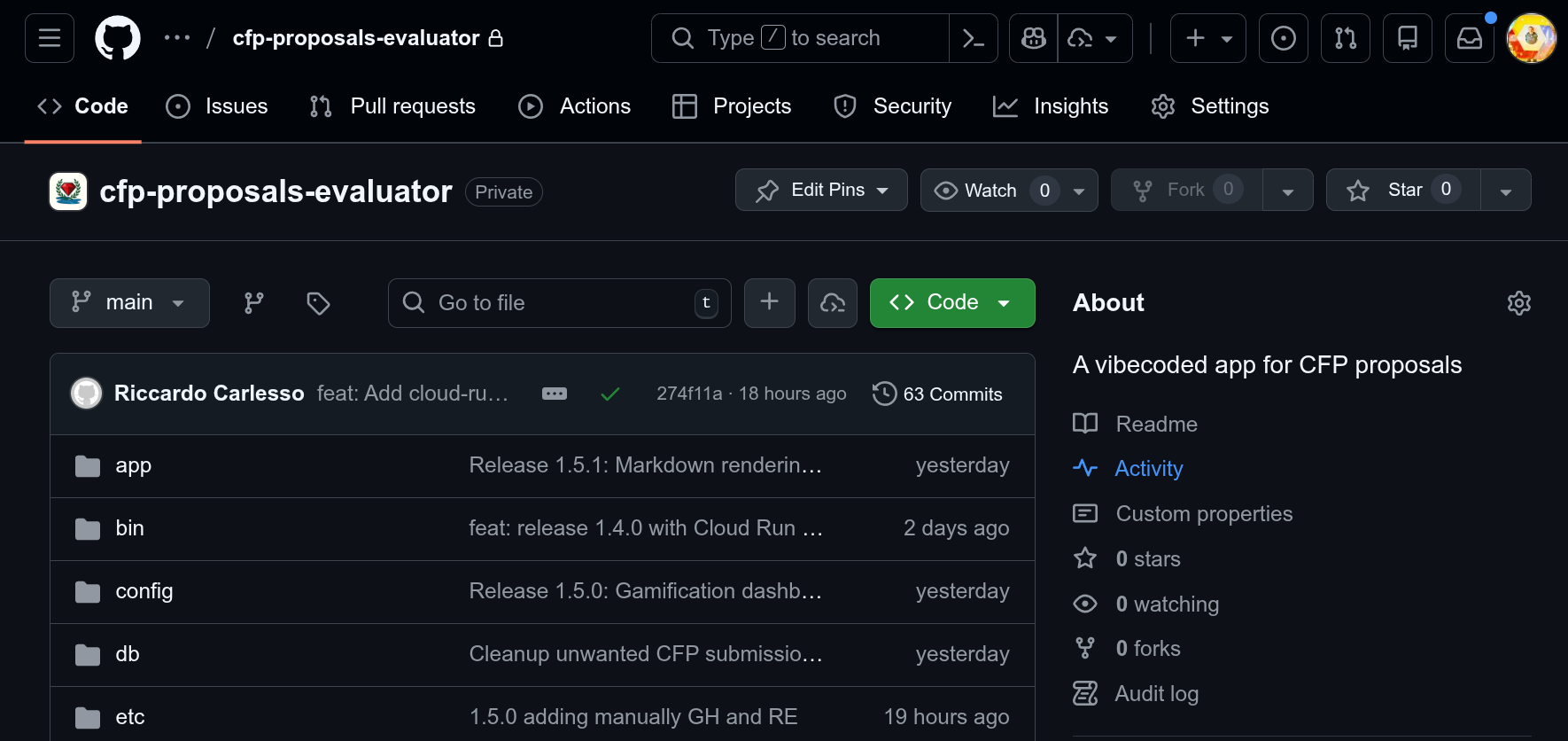
Task: Open your pull requests from header icon
Action: 1346,38
